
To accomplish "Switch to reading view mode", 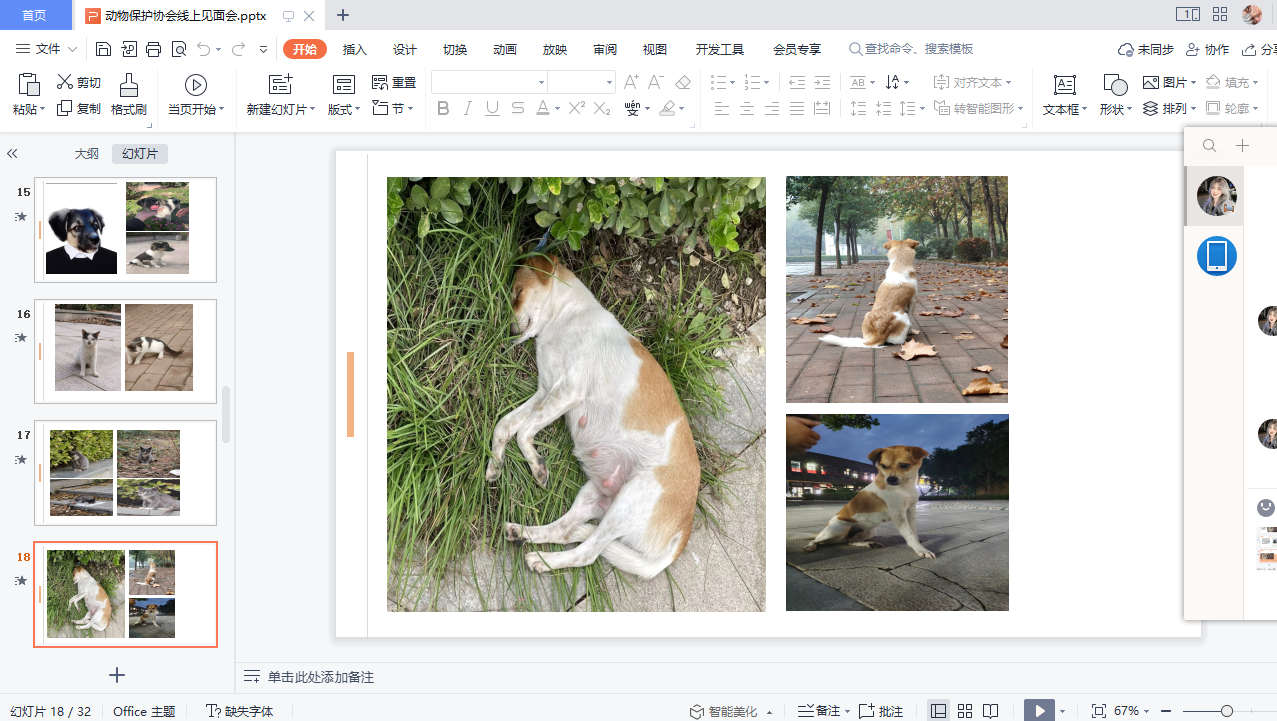I will click(990, 710).
